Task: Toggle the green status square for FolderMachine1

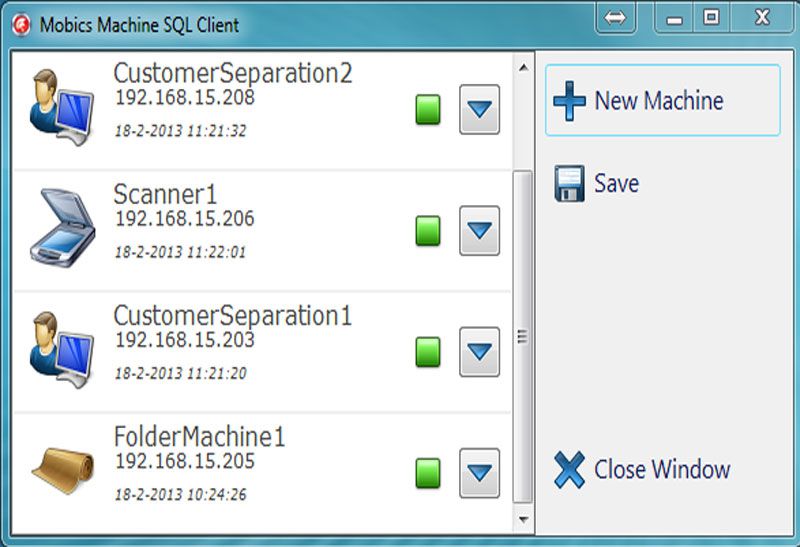Action: [428, 473]
